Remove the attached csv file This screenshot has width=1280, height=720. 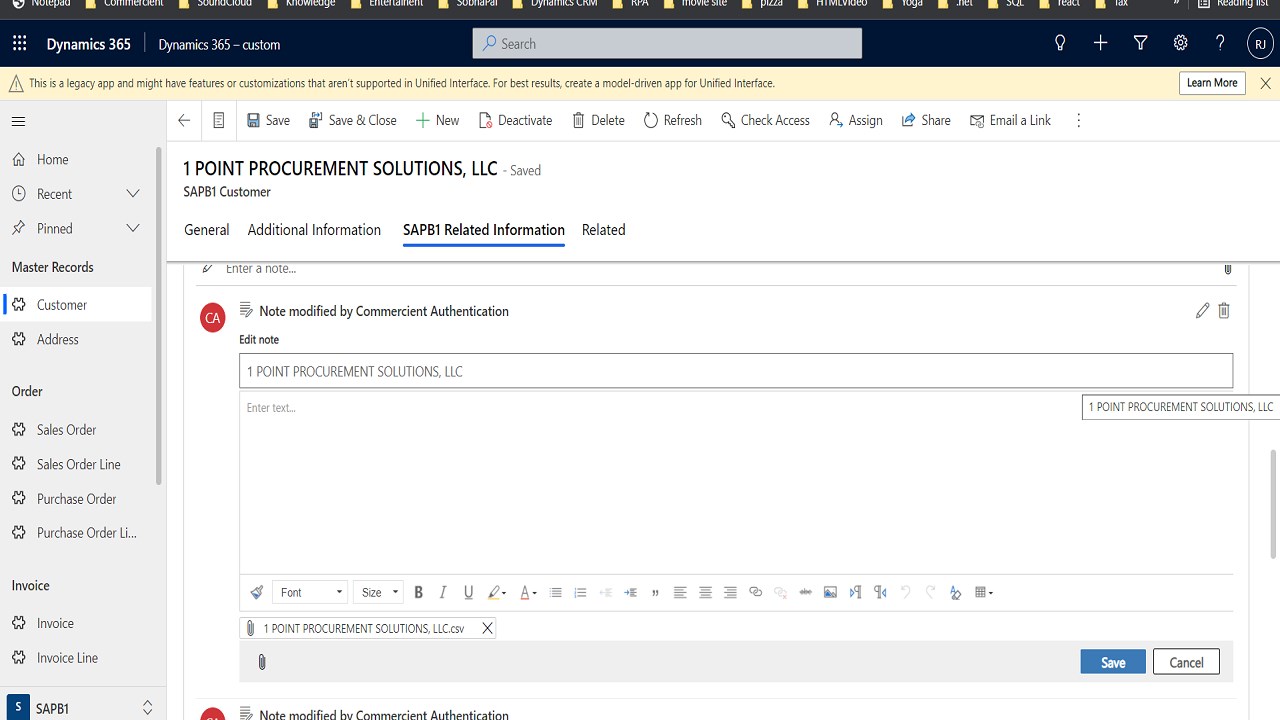click(x=487, y=628)
